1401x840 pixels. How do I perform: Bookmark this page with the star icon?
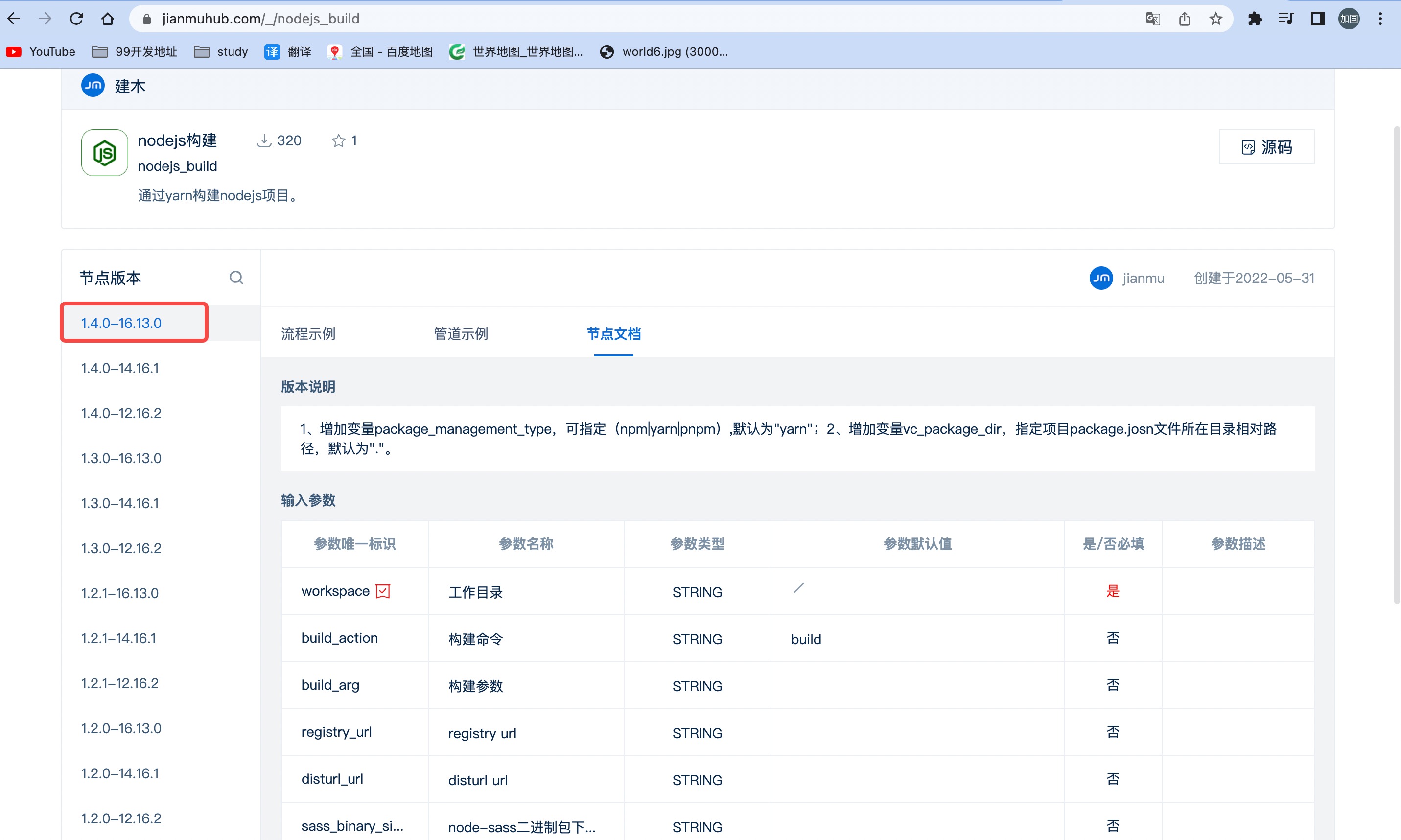point(1215,19)
